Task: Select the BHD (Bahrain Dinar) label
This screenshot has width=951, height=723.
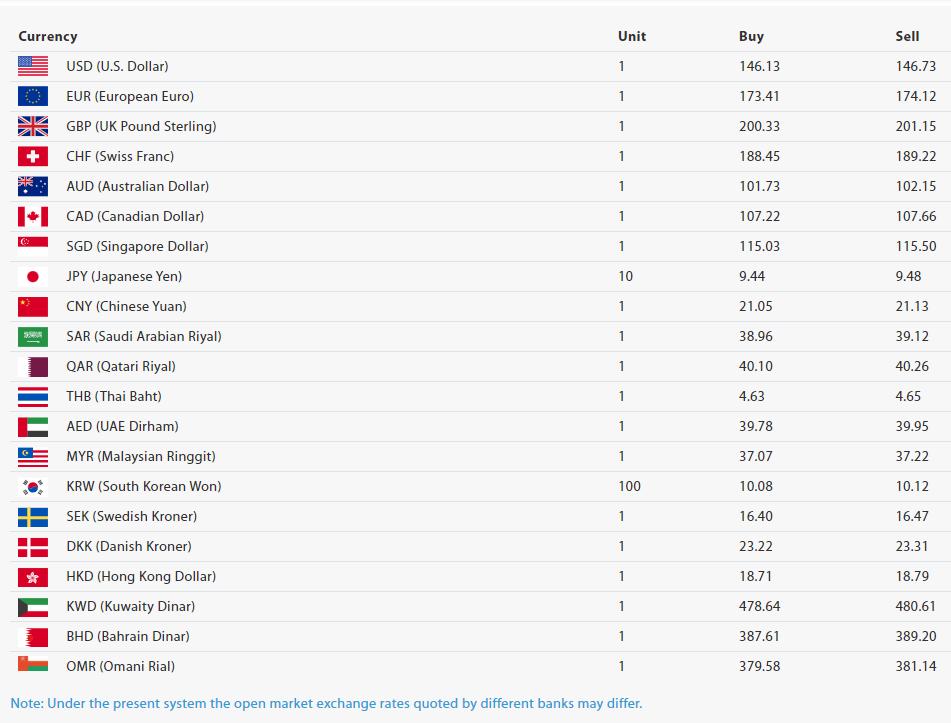Action: pos(127,636)
